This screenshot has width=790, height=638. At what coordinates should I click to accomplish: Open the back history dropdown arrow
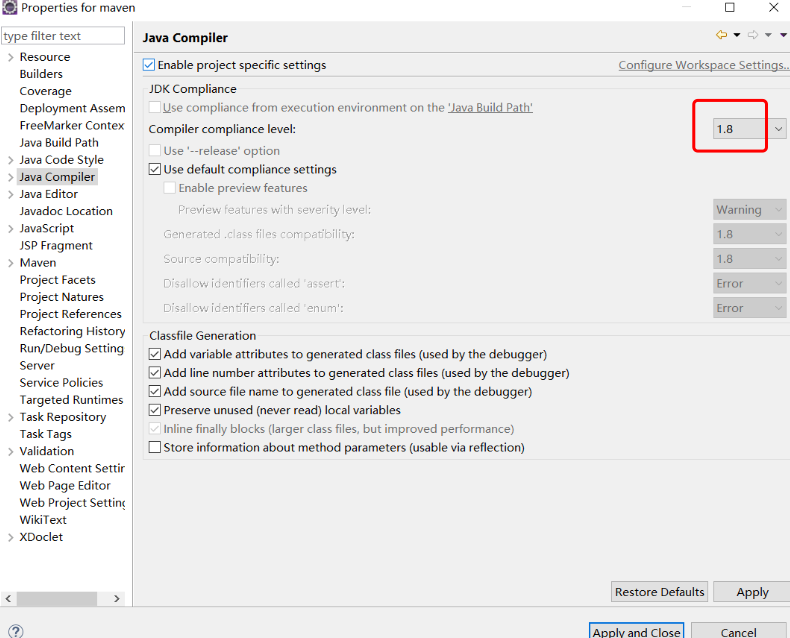click(x=737, y=35)
